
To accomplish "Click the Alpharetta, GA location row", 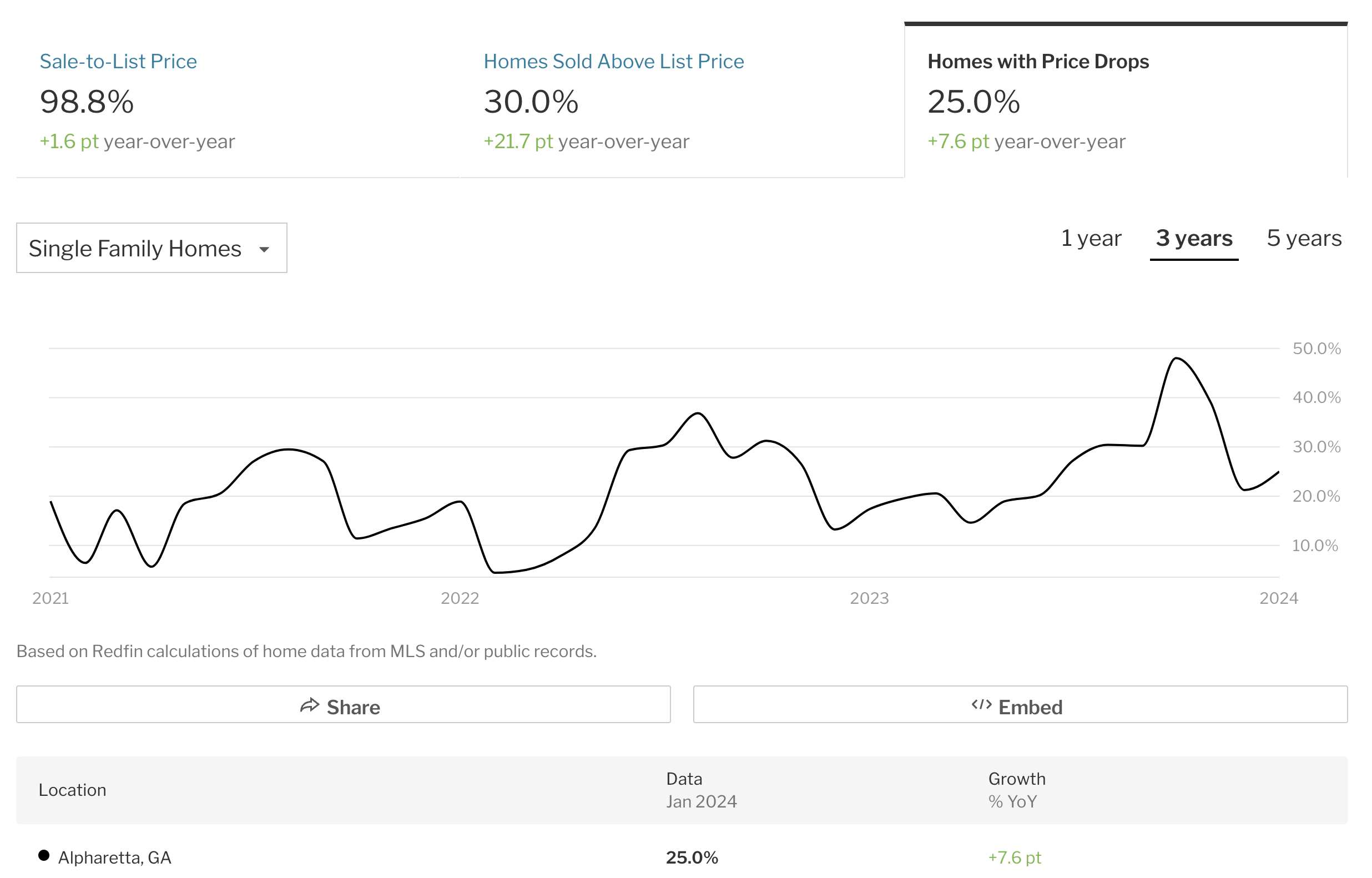I will click(114, 857).
